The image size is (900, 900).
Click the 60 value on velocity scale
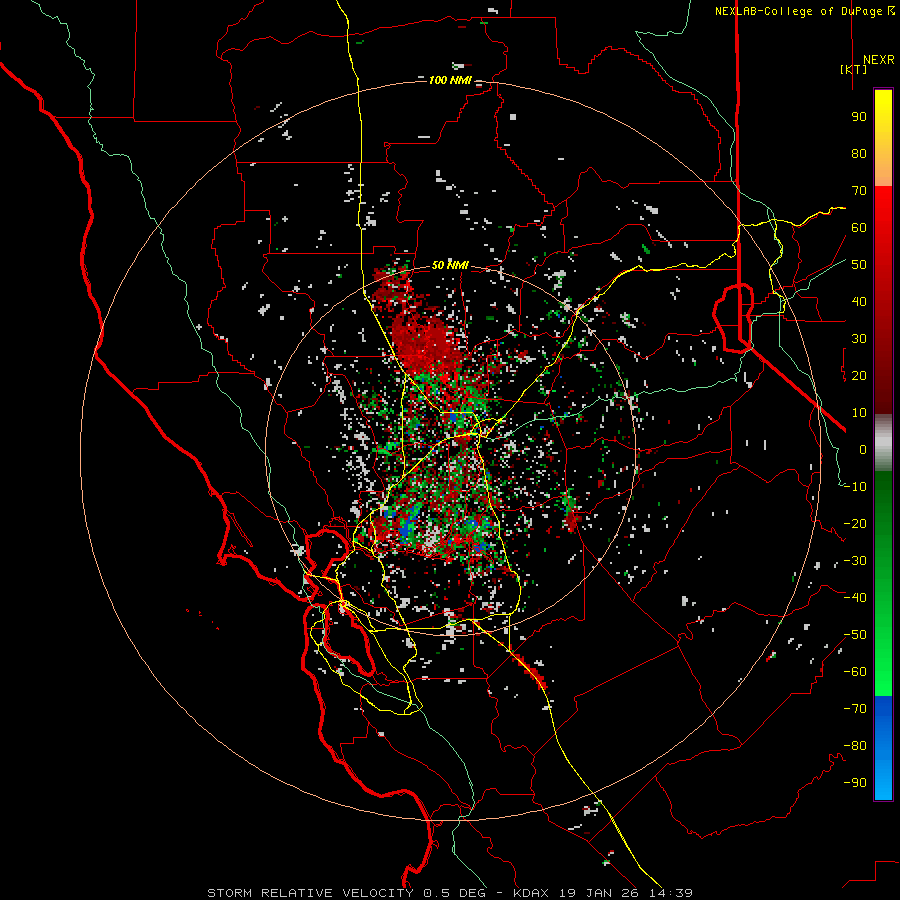coord(859,227)
